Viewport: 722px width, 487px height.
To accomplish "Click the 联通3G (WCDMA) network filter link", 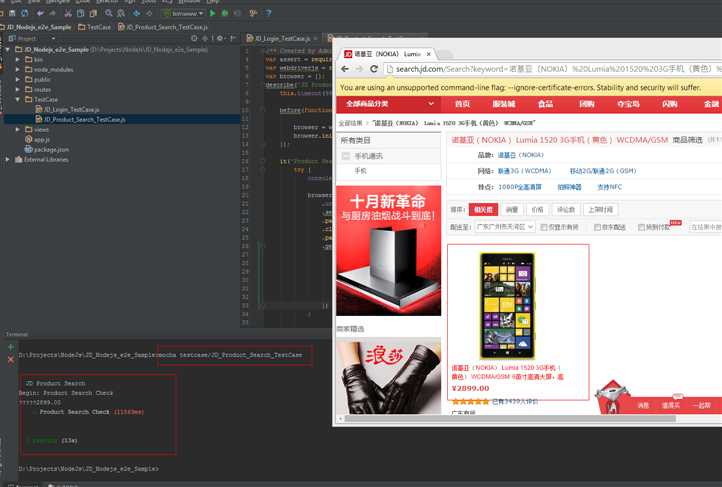I will [x=524, y=171].
